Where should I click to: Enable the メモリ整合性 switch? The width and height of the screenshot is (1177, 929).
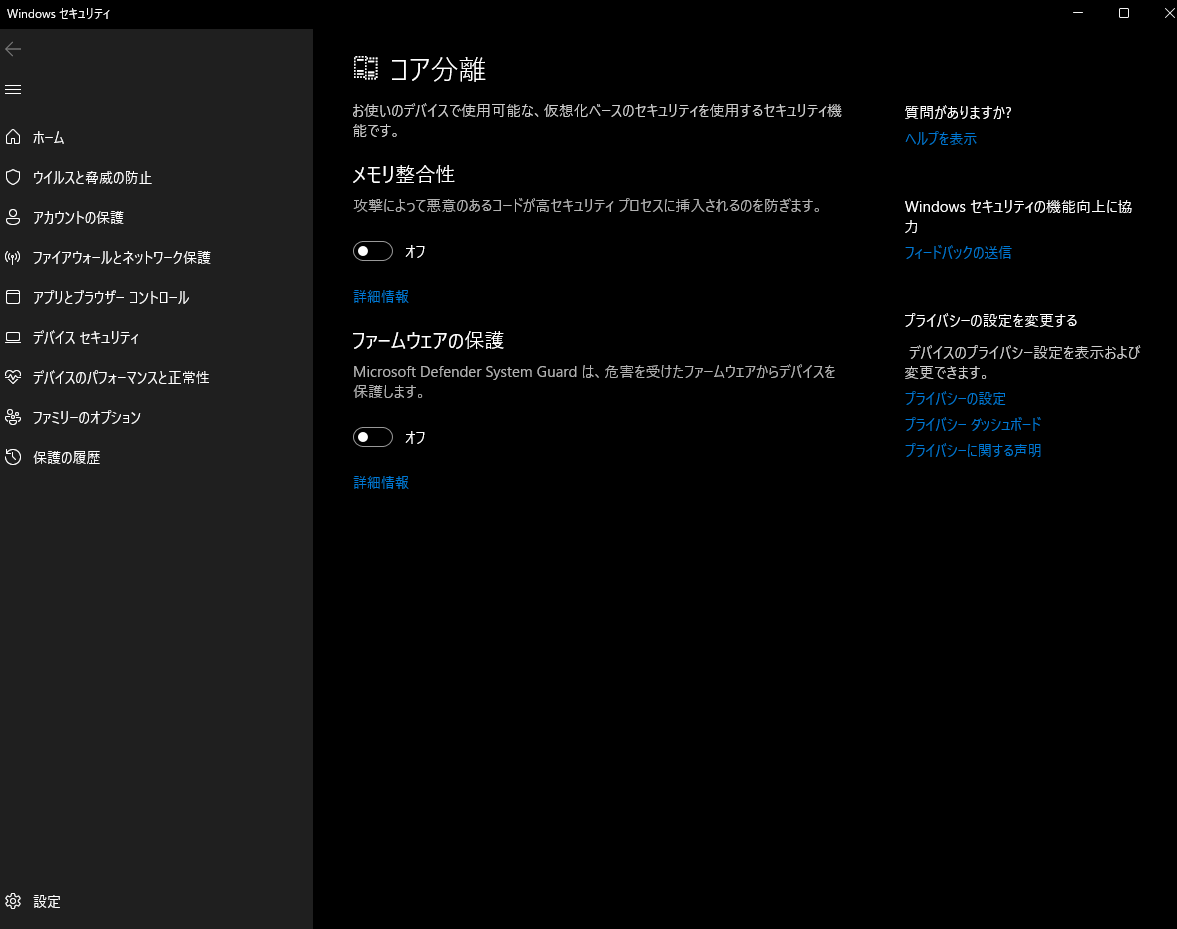tap(373, 251)
